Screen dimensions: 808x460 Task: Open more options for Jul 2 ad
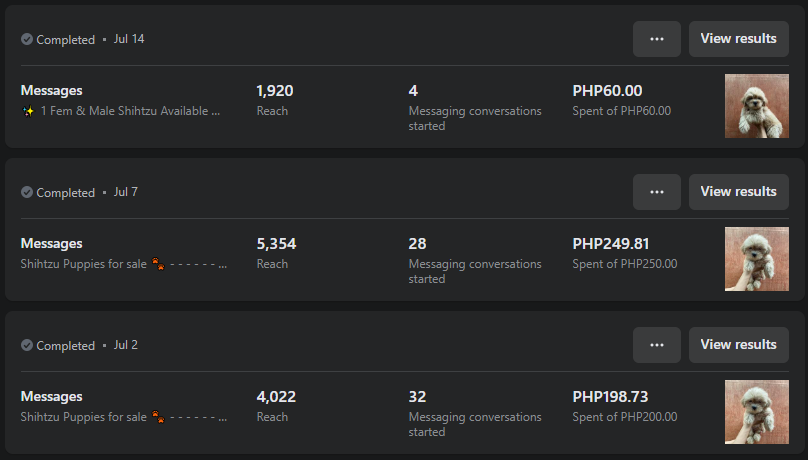click(x=657, y=345)
